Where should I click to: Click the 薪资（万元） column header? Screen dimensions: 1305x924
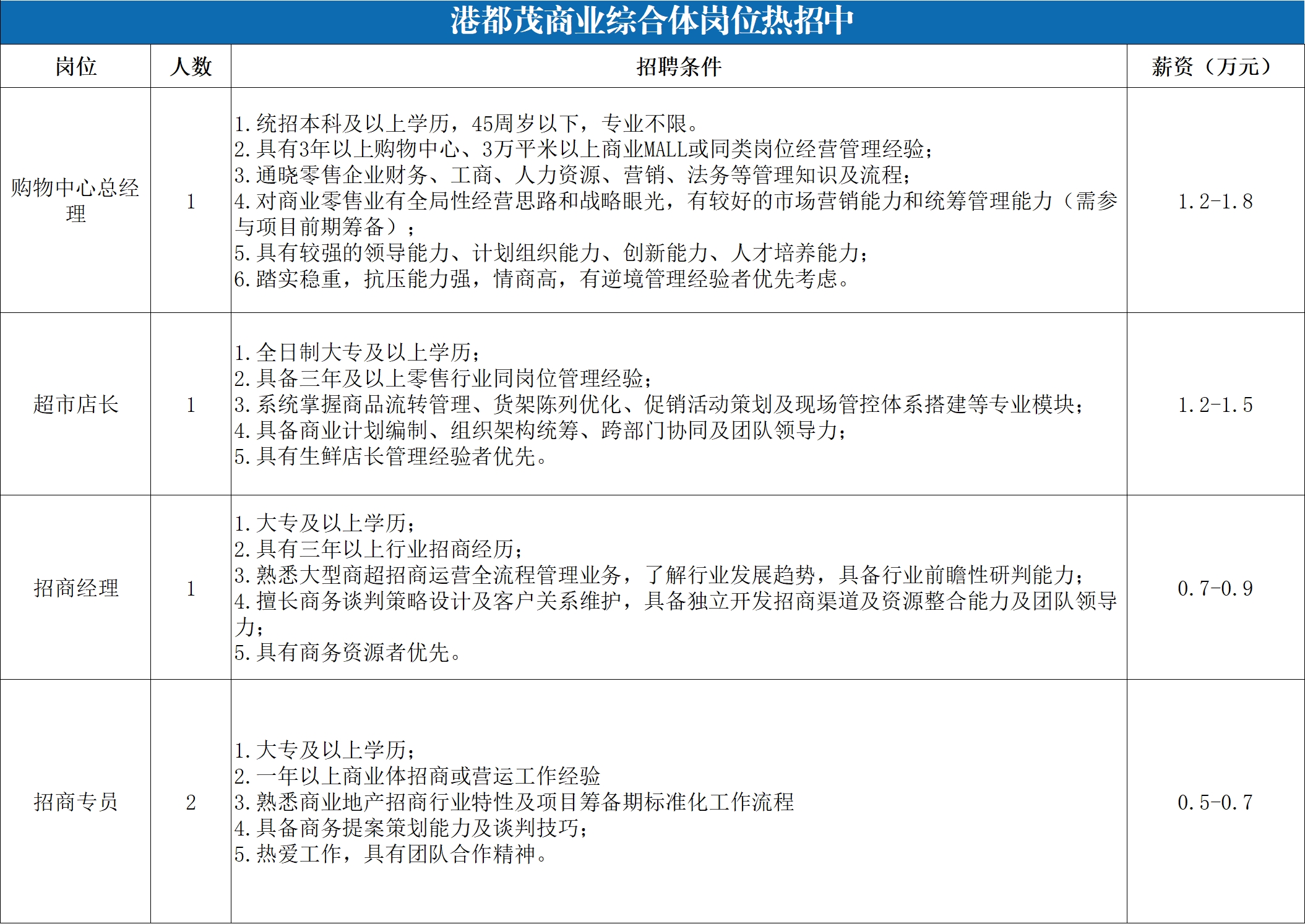pyautogui.click(x=1215, y=66)
